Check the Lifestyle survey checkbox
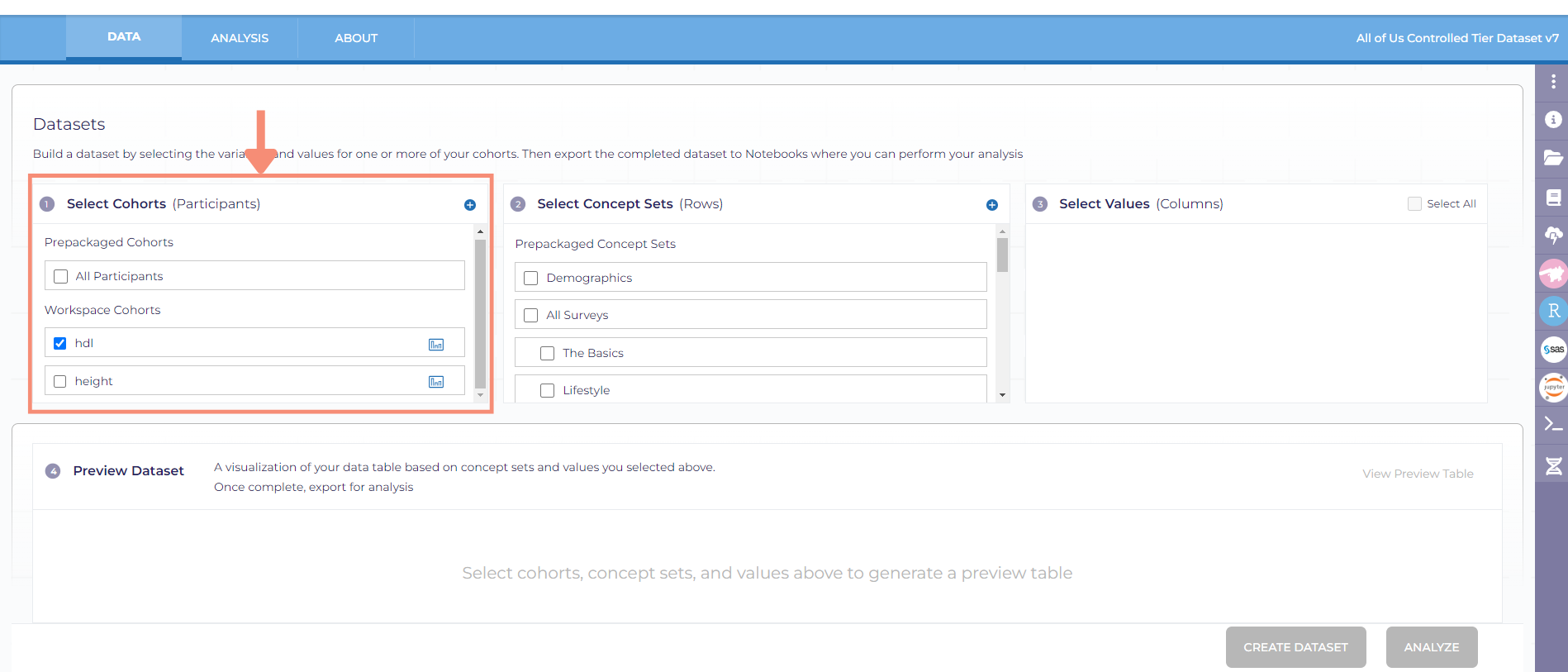This screenshot has height=672, width=1568. (547, 390)
